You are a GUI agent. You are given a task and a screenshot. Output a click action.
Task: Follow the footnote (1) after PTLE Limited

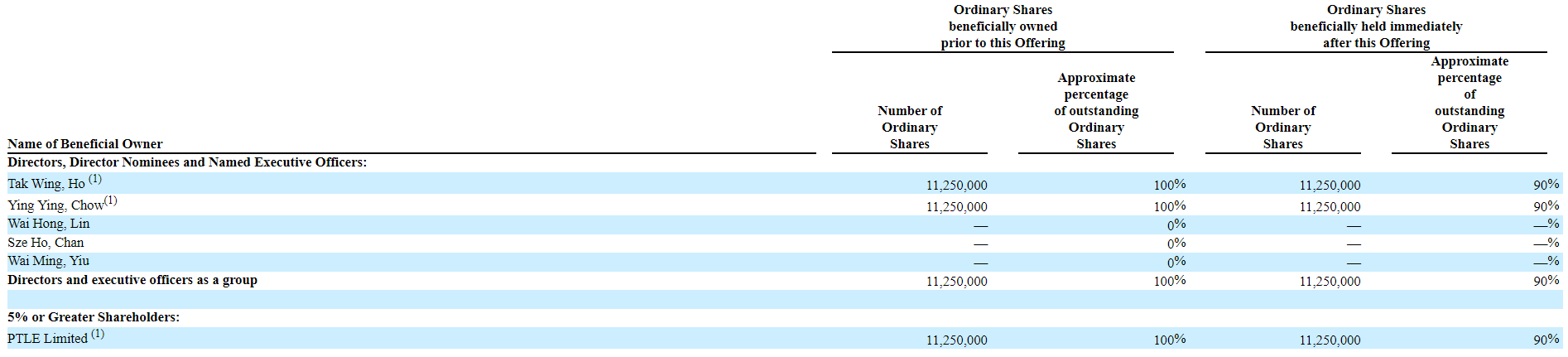click(x=98, y=335)
